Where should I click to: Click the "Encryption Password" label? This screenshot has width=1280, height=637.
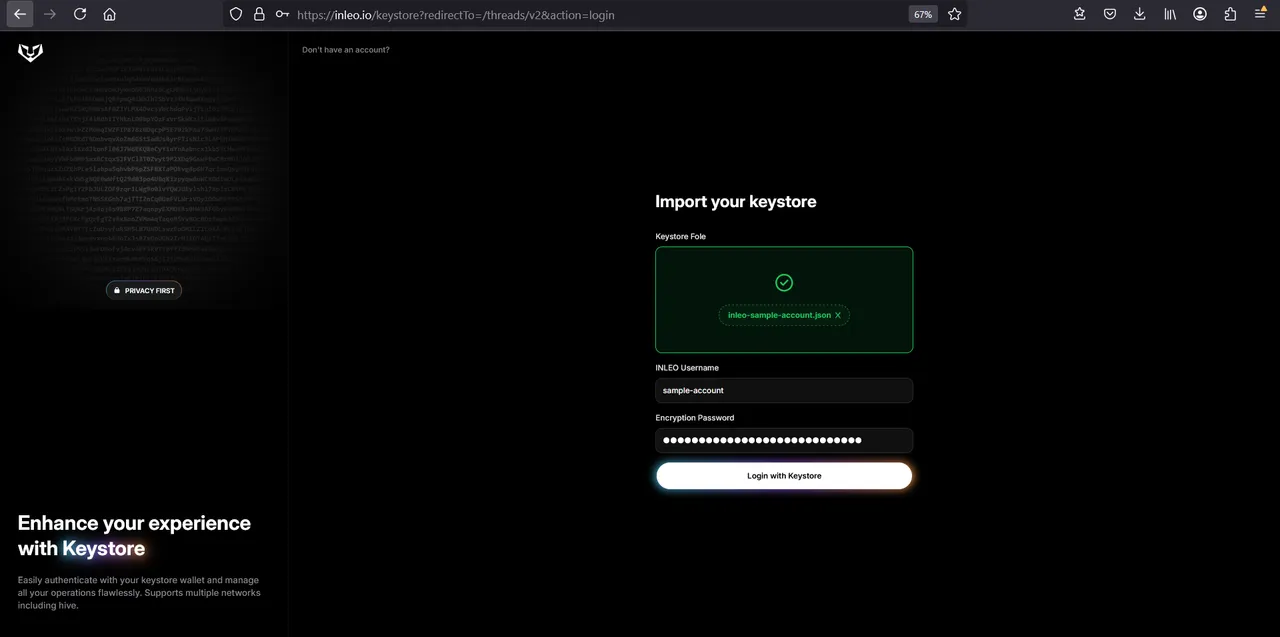(x=695, y=418)
